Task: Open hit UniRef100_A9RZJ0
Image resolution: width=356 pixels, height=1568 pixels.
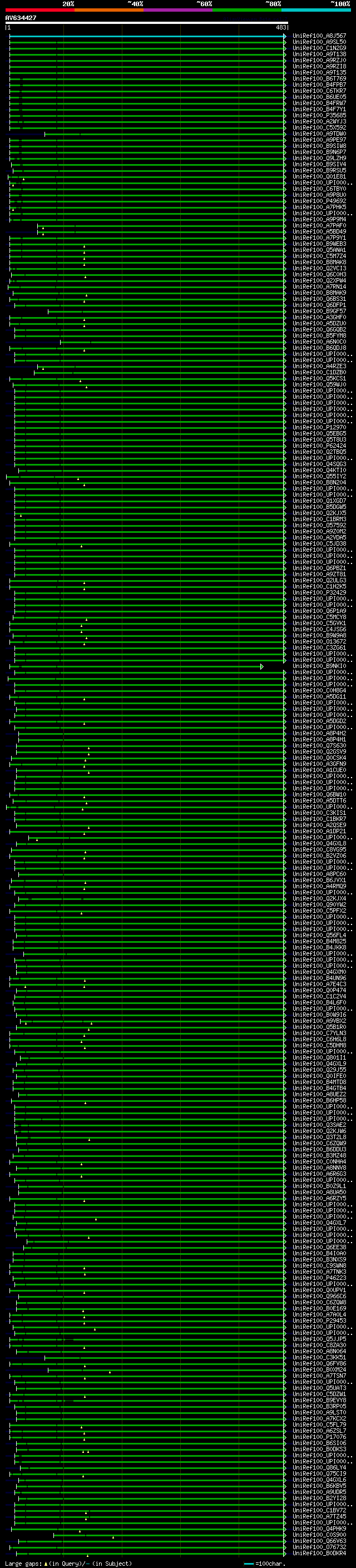Action: [x=319, y=60]
